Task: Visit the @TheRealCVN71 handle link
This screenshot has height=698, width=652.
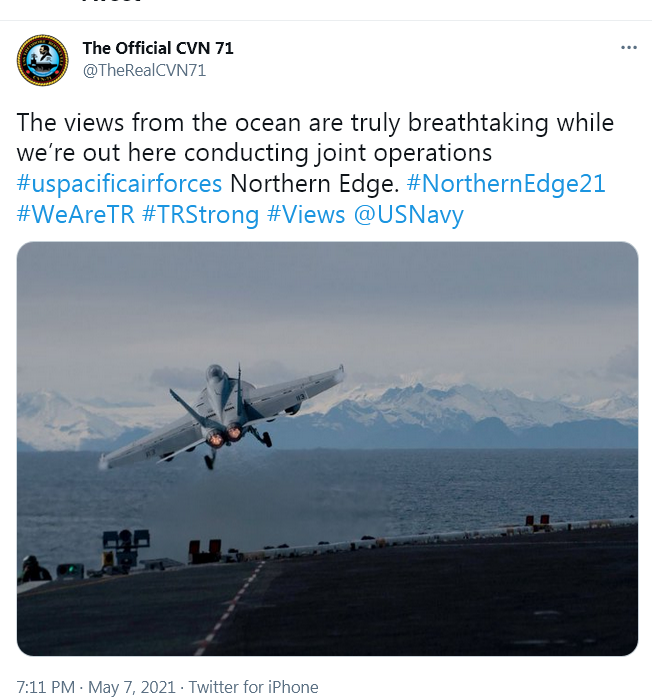Action: [144, 70]
